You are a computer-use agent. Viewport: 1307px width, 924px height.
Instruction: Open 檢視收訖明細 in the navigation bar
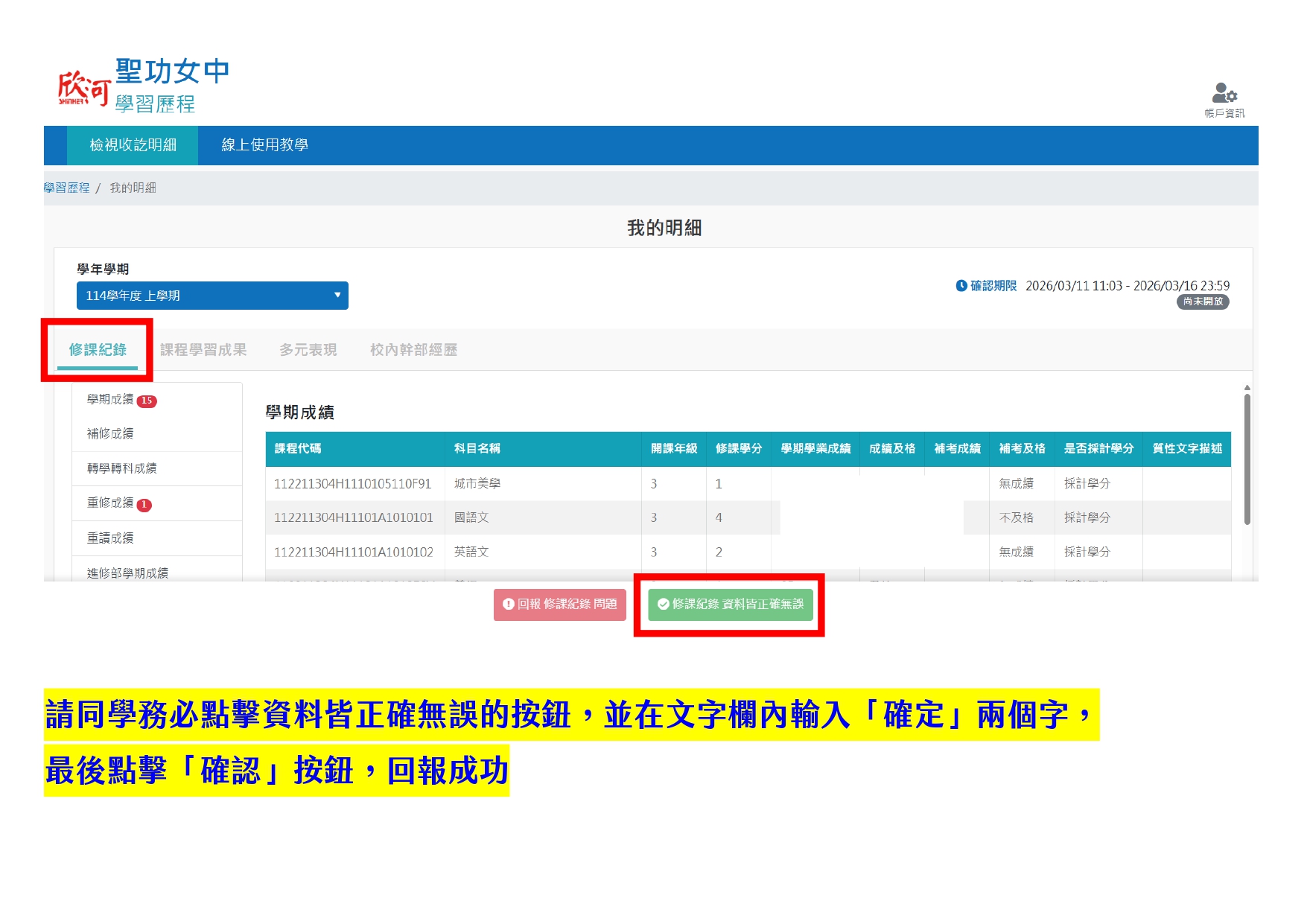click(133, 145)
